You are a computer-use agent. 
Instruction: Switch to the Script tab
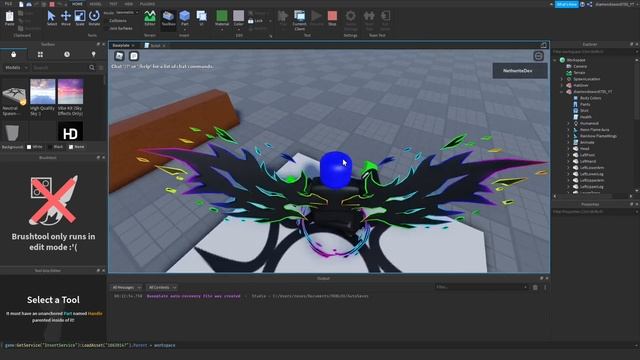point(155,46)
